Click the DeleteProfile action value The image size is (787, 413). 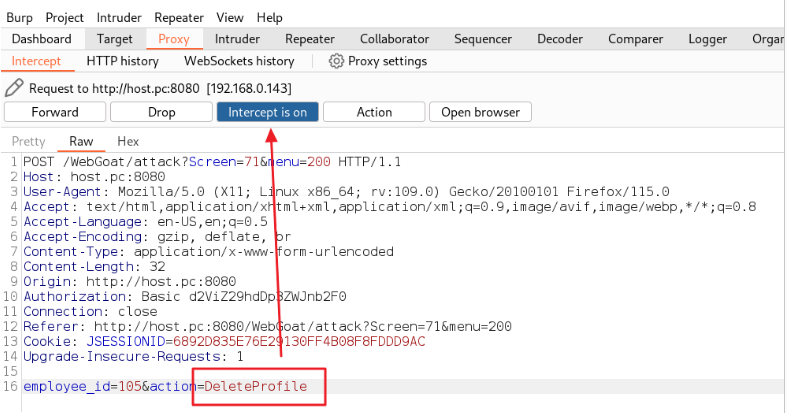(x=255, y=386)
